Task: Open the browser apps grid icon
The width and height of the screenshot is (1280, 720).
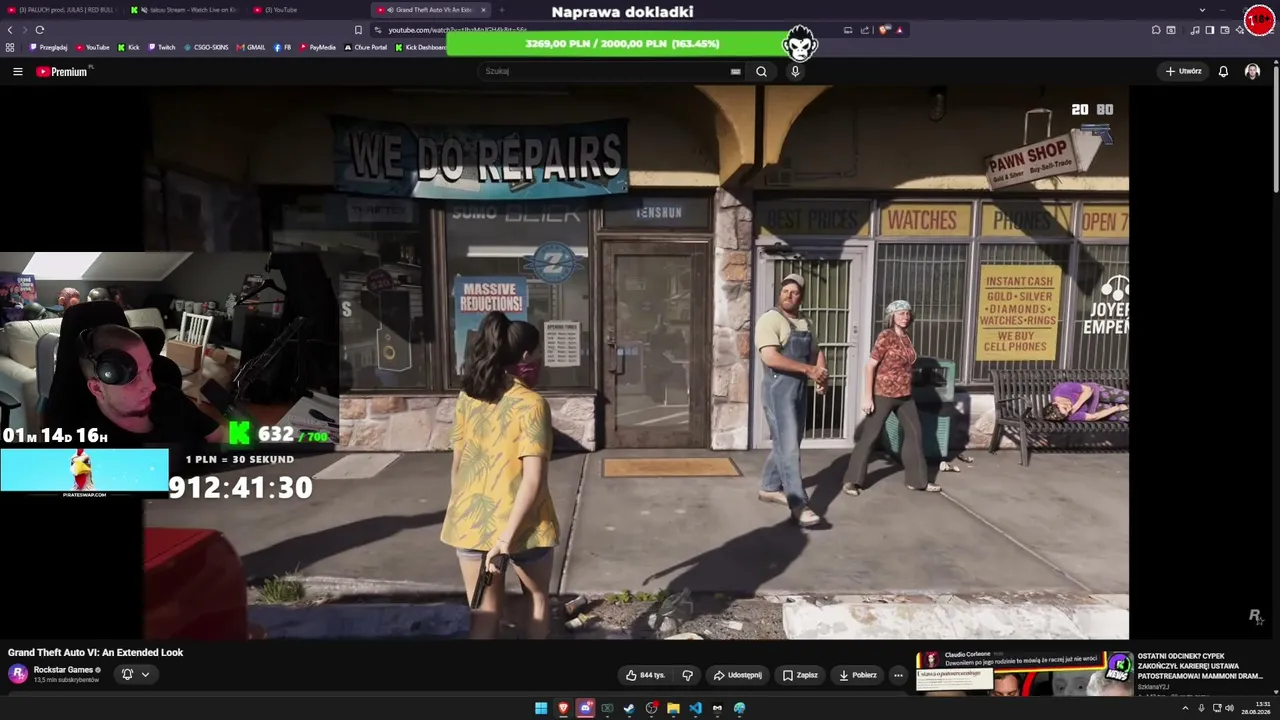Action: point(10,47)
